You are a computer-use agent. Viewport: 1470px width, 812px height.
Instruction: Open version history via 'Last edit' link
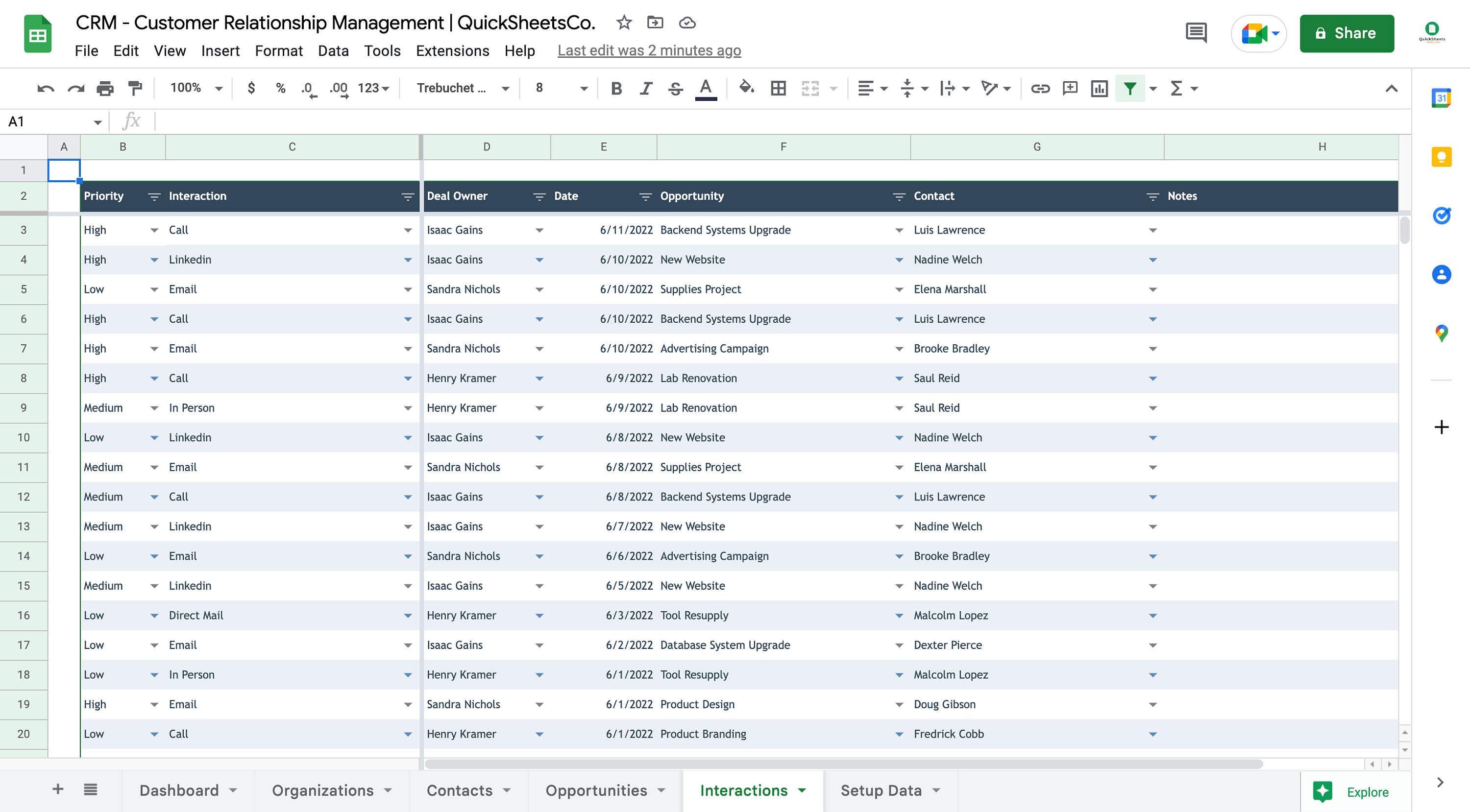pos(649,50)
